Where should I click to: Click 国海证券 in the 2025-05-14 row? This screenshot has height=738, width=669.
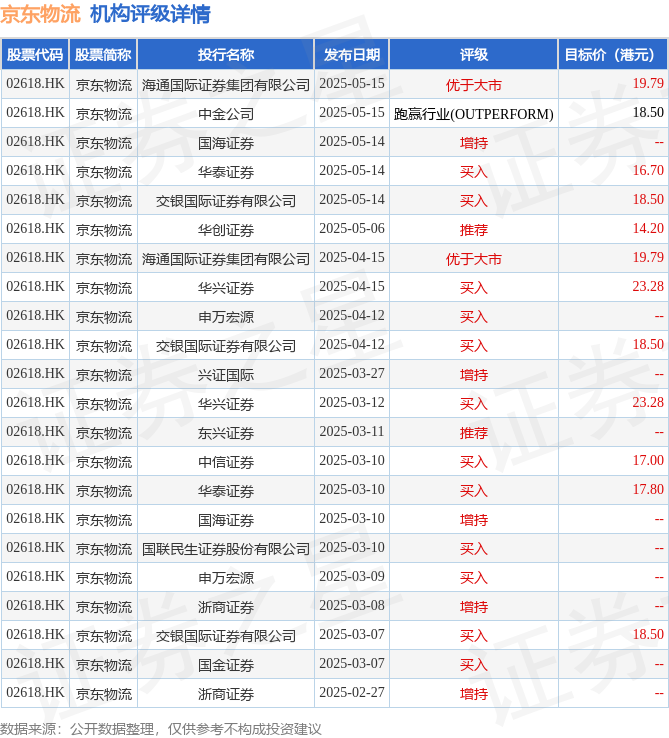click(226, 143)
